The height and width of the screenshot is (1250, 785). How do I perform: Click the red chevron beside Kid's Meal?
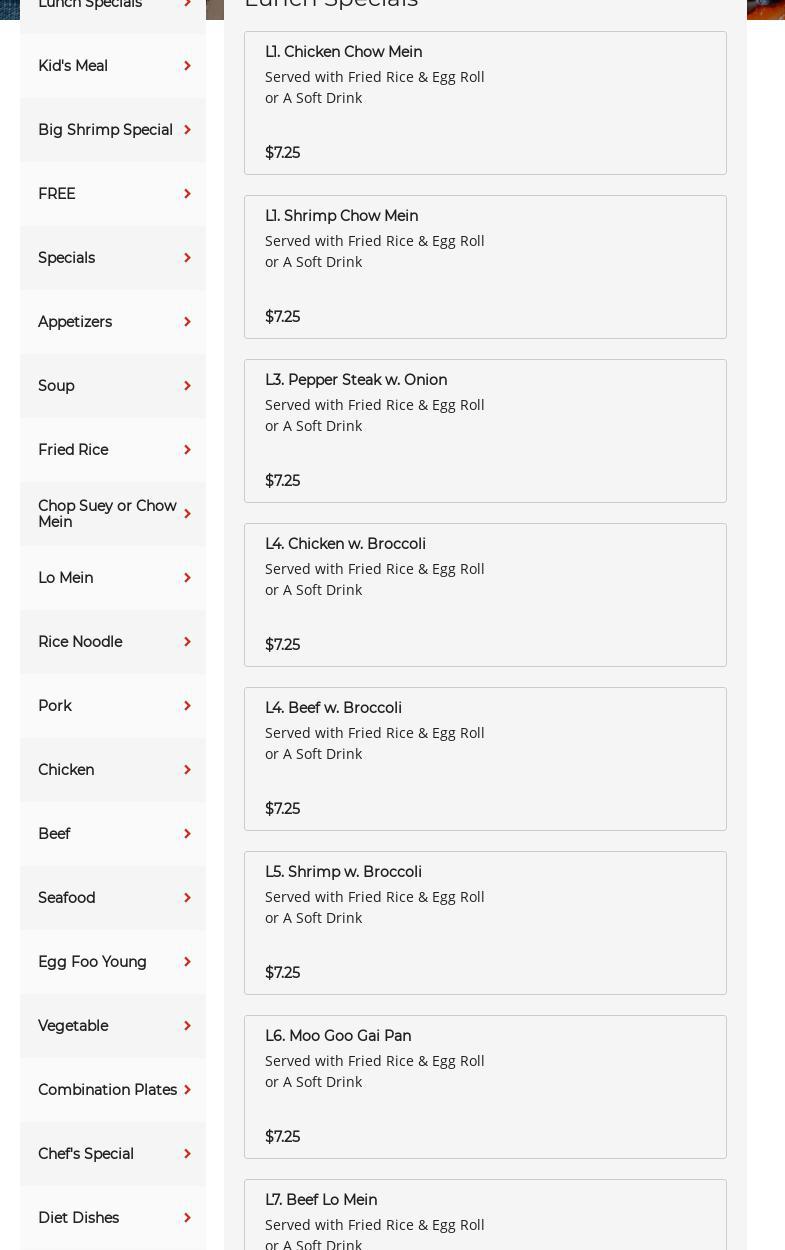pos(187,66)
